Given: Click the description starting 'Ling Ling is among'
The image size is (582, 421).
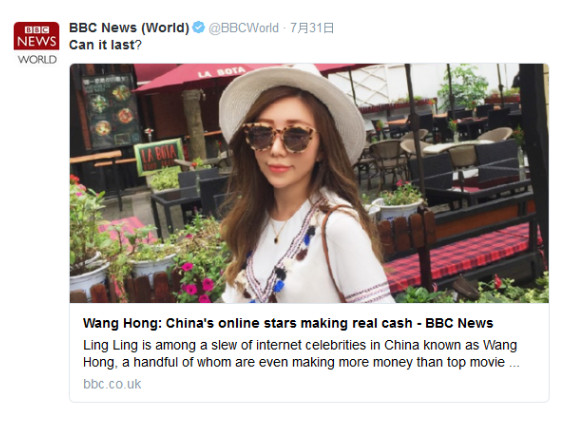Looking at the screenshot, I should (301, 353).
